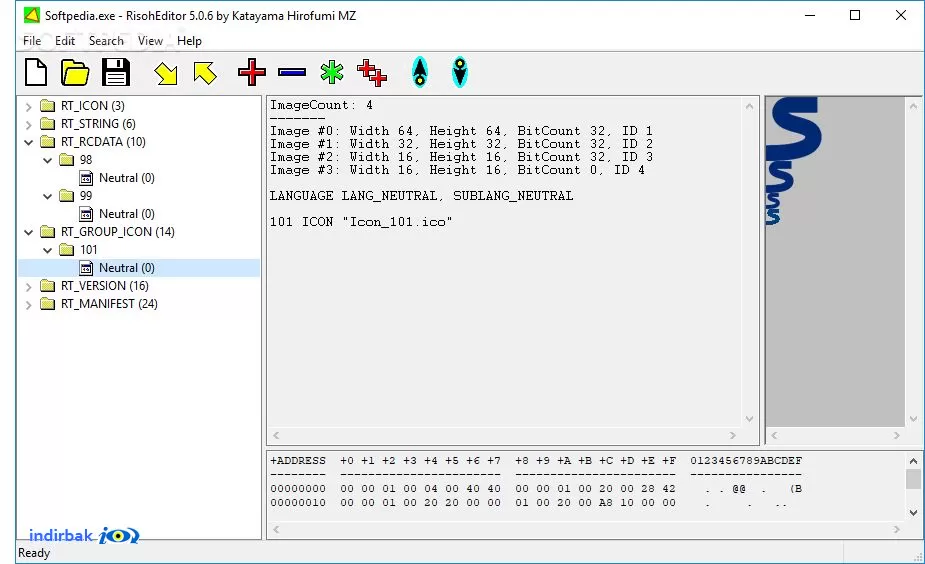Collapse the 98 subfolder node

point(48,160)
